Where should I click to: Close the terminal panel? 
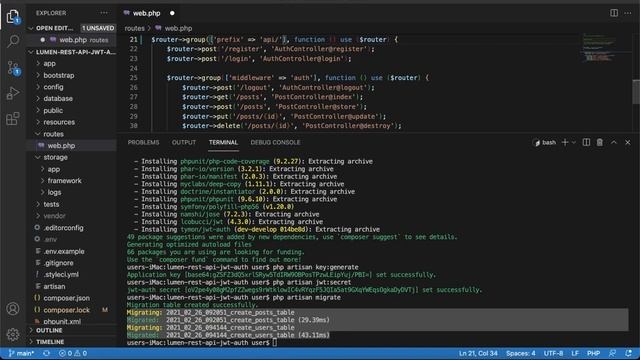[628, 142]
